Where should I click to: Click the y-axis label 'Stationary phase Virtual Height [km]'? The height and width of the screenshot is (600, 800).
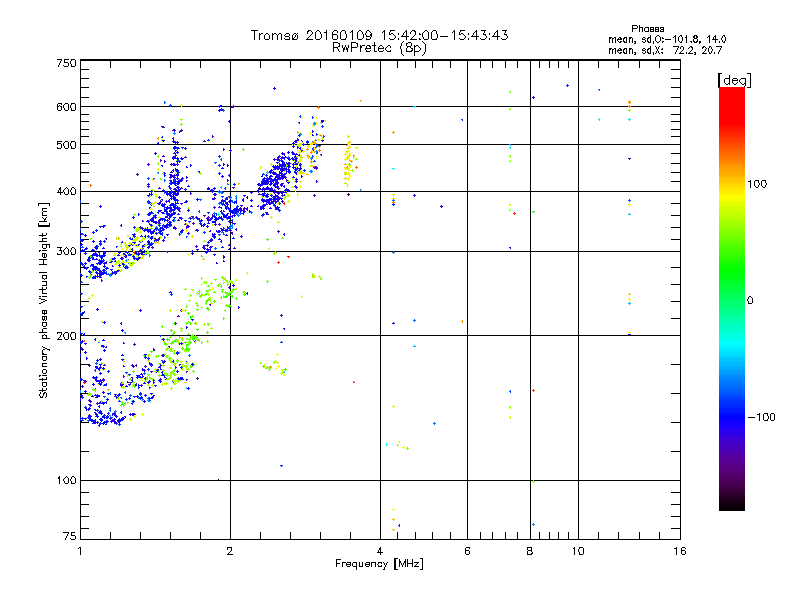coord(43,300)
